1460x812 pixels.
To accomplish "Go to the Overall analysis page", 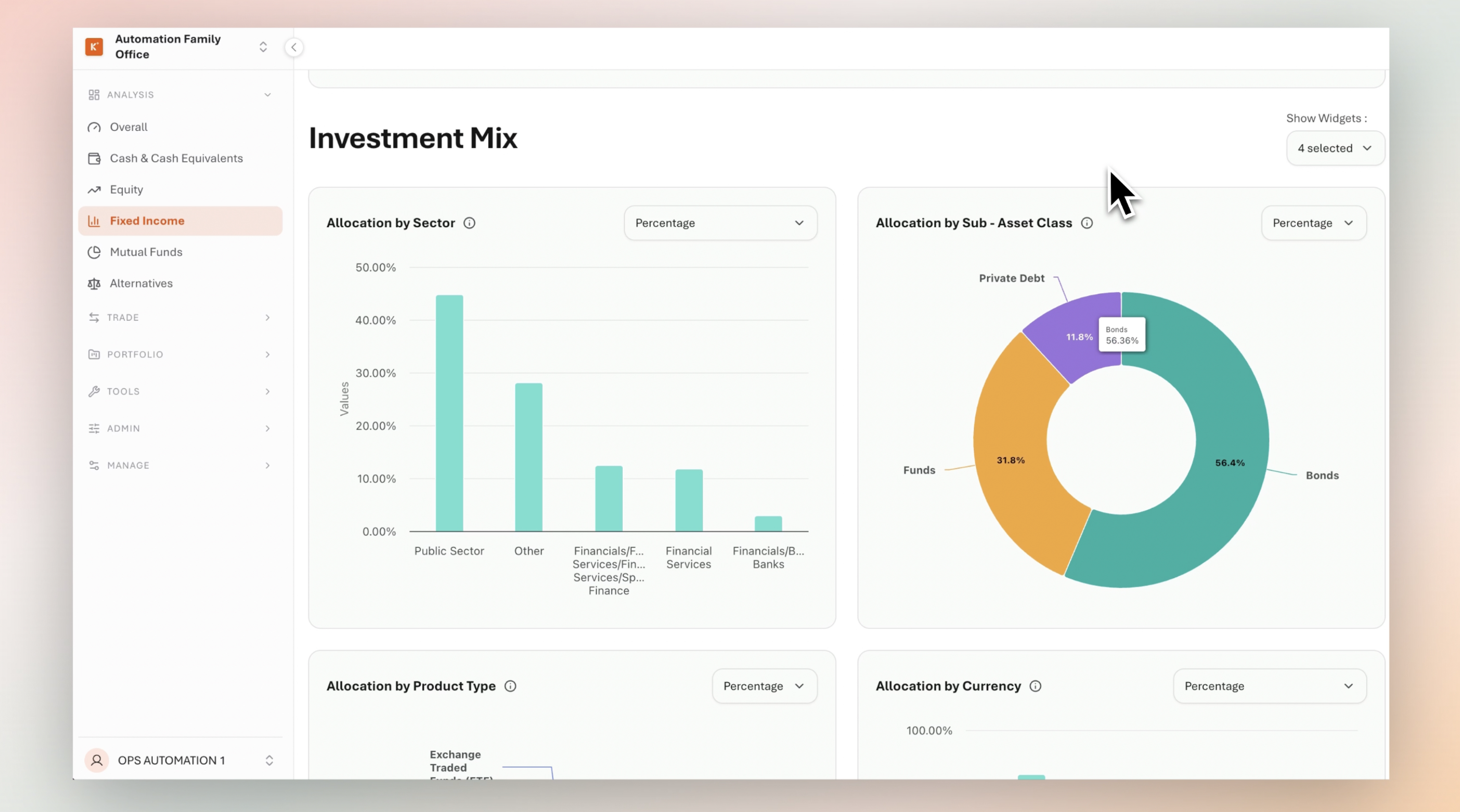I will pos(180,127).
